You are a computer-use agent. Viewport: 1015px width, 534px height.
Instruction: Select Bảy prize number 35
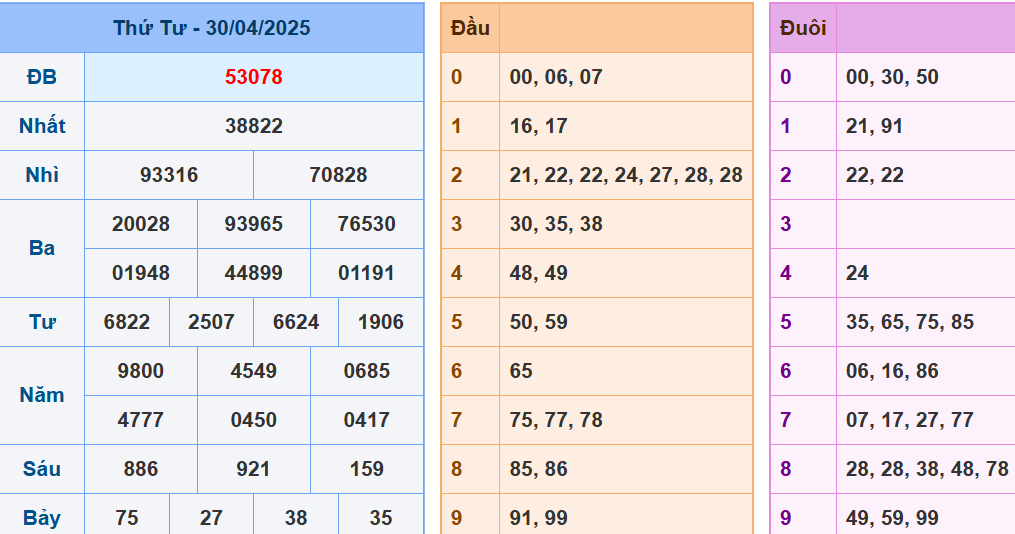381,518
